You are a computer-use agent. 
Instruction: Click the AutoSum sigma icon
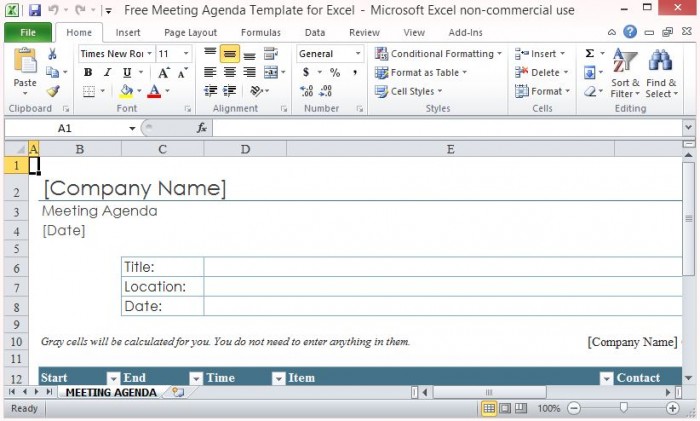coord(590,54)
